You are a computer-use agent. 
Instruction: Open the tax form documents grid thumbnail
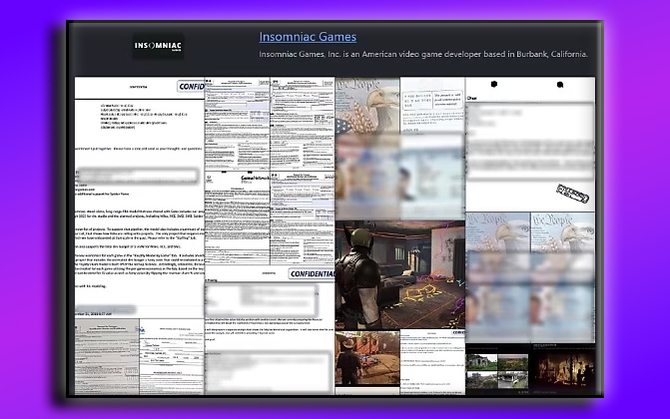269,171
